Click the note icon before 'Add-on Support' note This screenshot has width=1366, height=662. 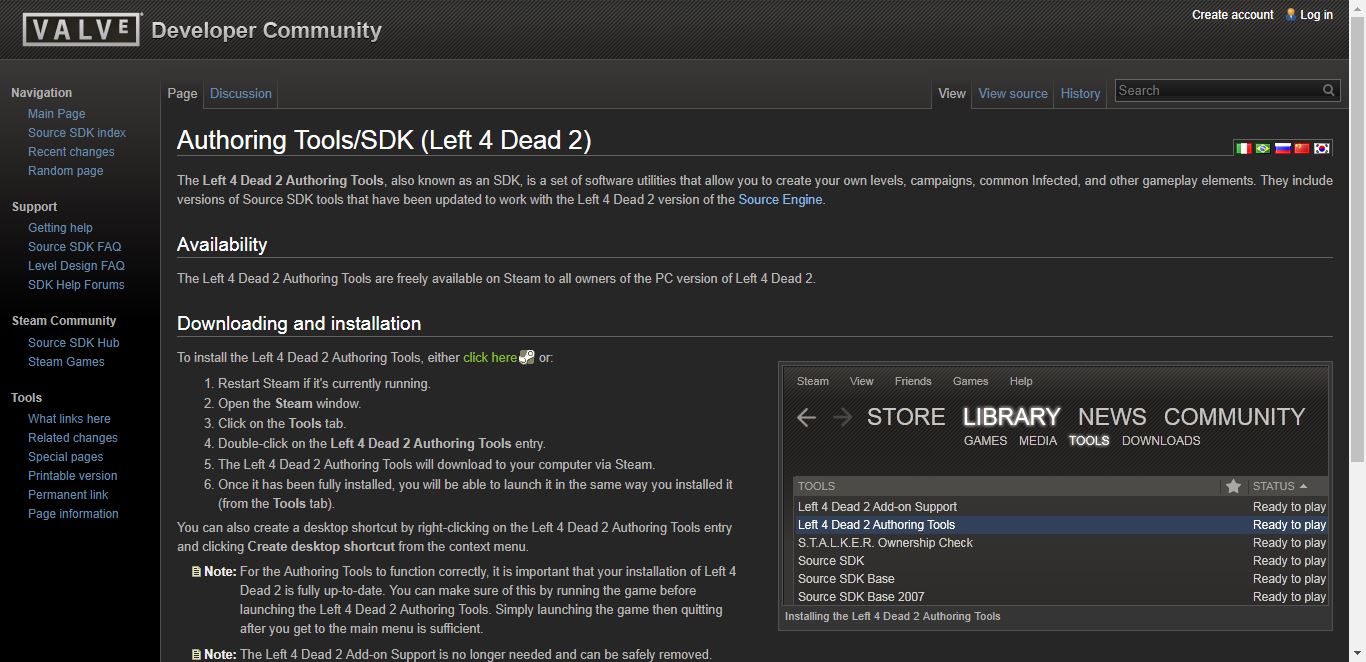(x=196, y=655)
